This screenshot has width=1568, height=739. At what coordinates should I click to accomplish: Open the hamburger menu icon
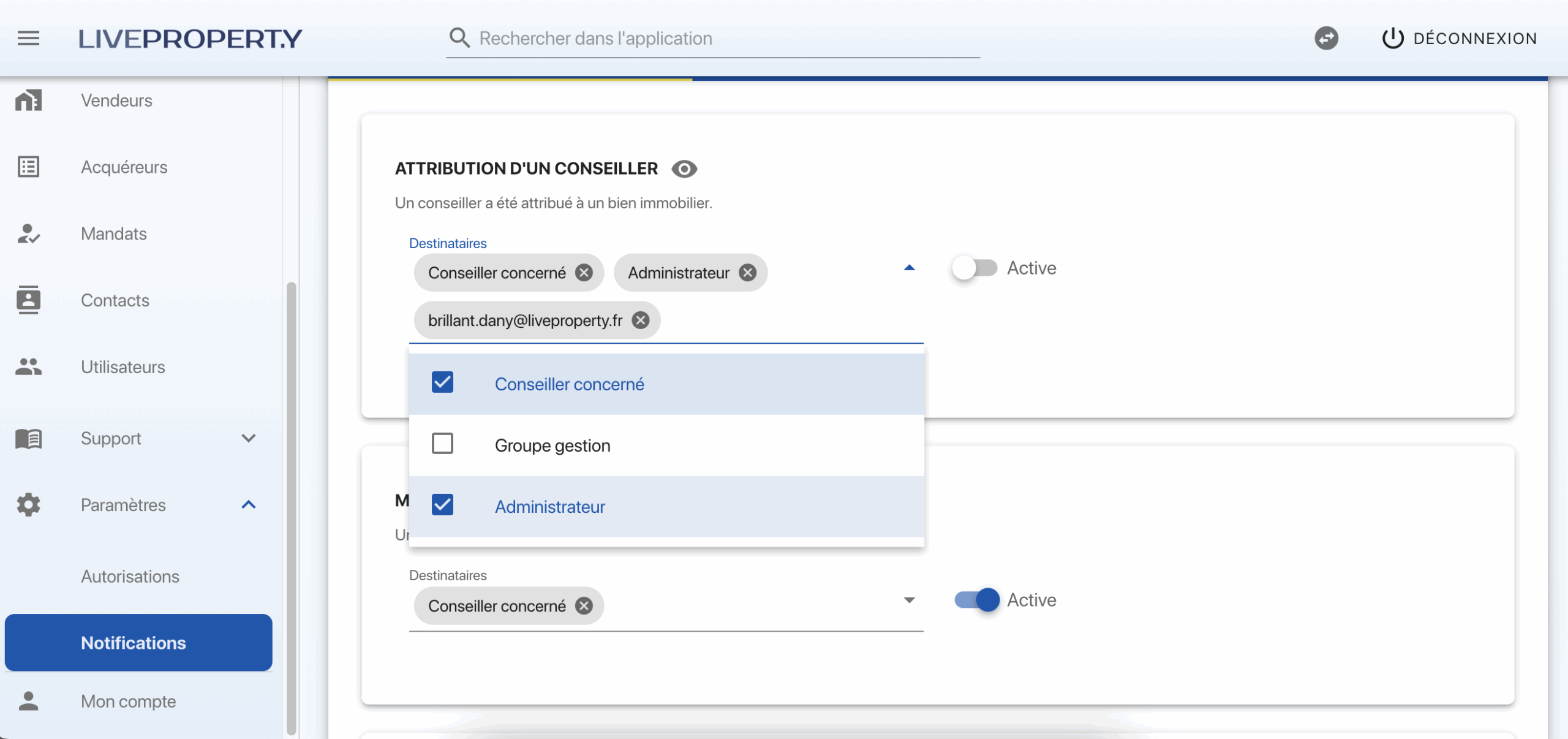[28, 38]
